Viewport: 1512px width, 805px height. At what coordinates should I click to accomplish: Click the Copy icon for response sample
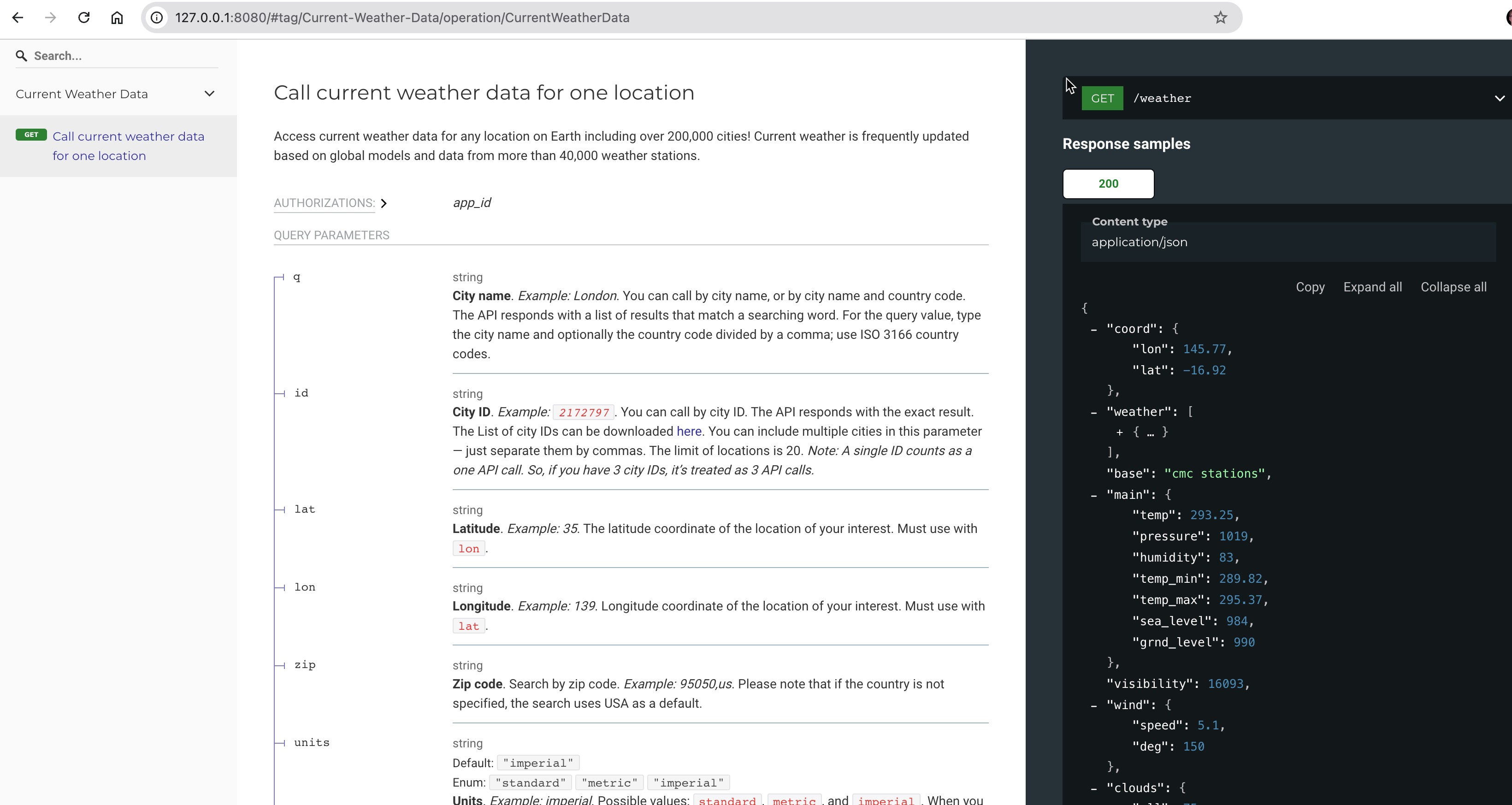(1310, 287)
